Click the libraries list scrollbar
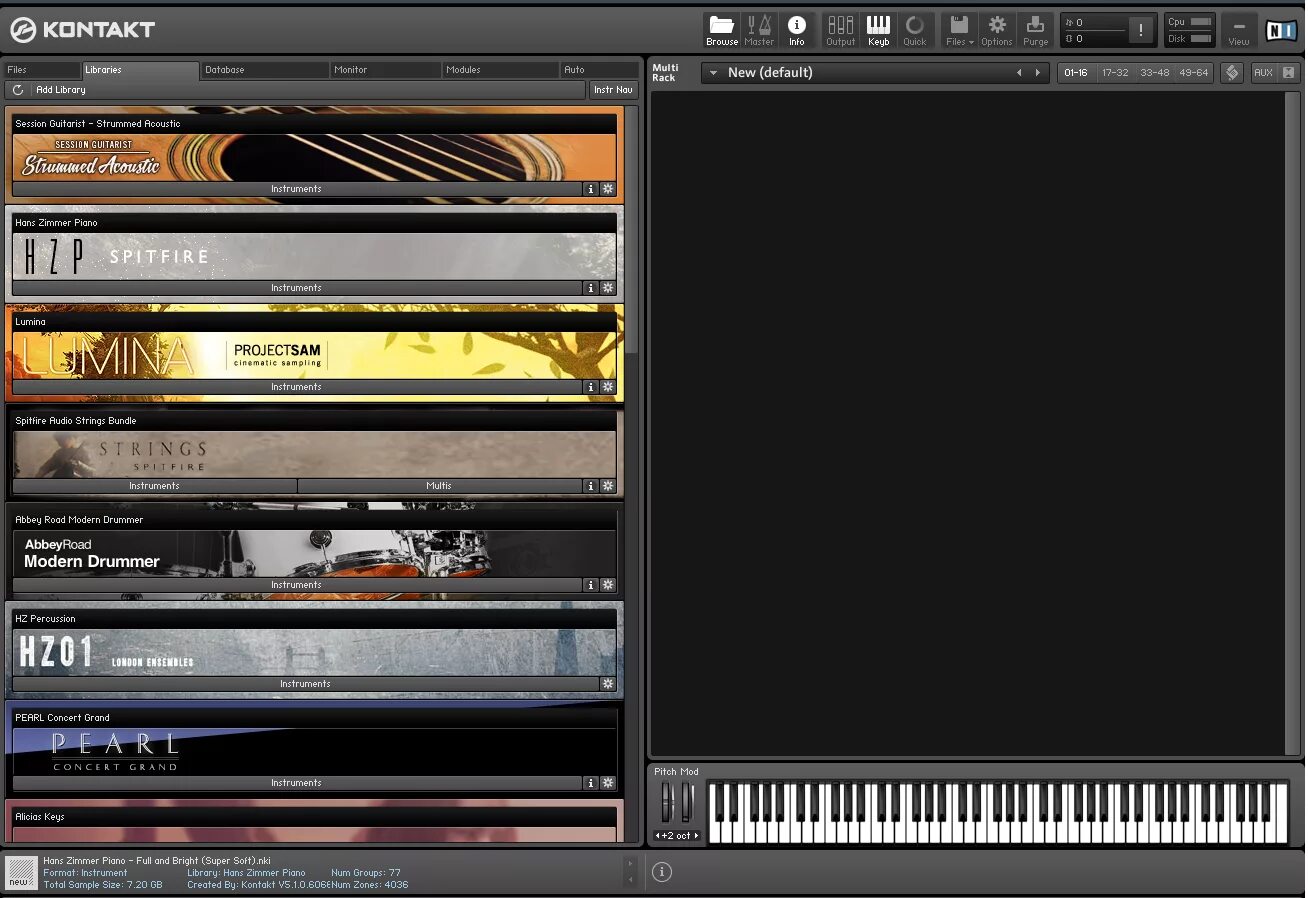The width and height of the screenshot is (1308, 898). (x=631, y=230)
